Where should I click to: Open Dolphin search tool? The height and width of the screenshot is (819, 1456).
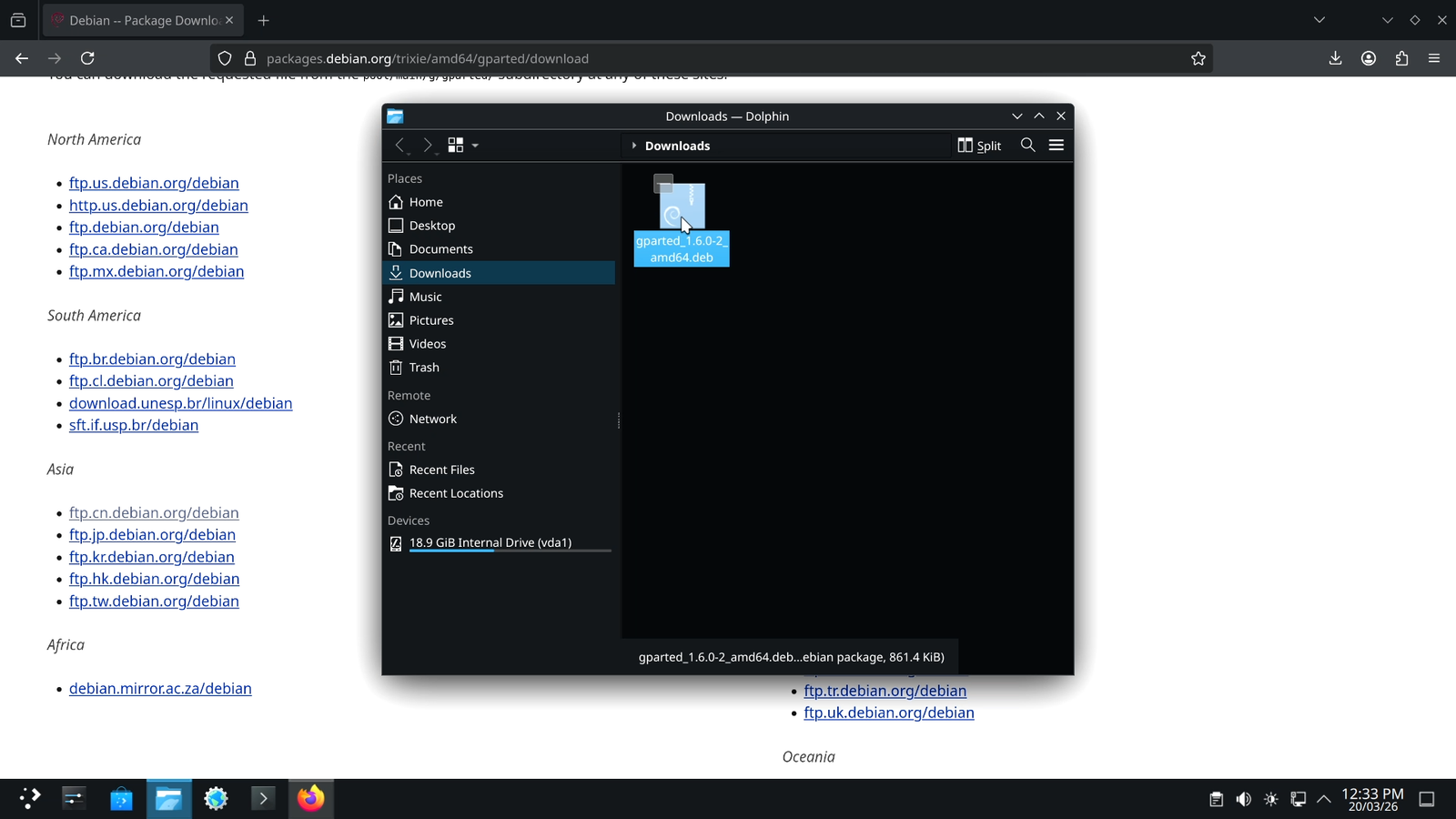coord(1028,146)
